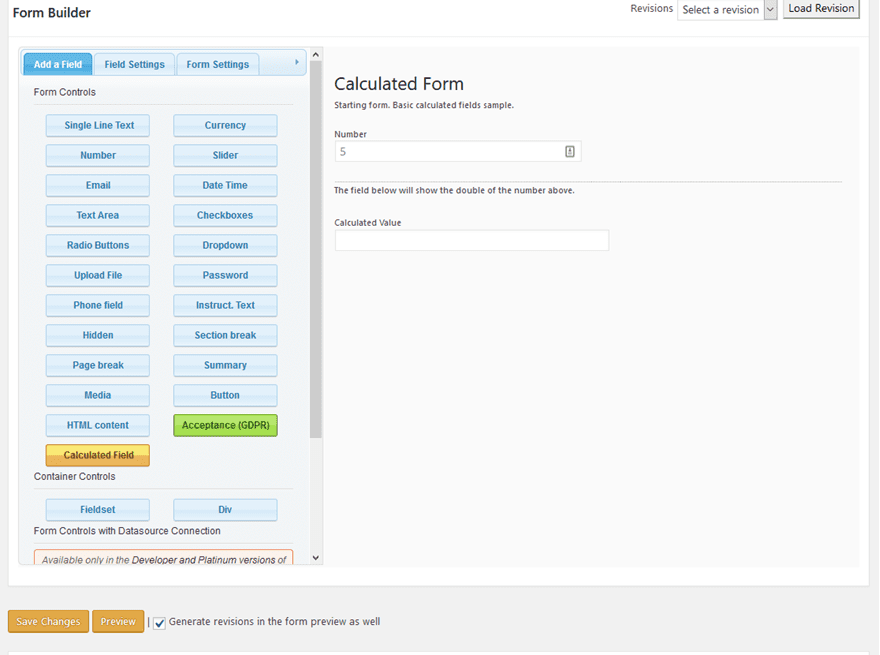Image resolution: width=880 pixels, height=655 pixels.
Task: Add a Calculated Field to the form
Action: pyautogui.click(x=97, y=455)
